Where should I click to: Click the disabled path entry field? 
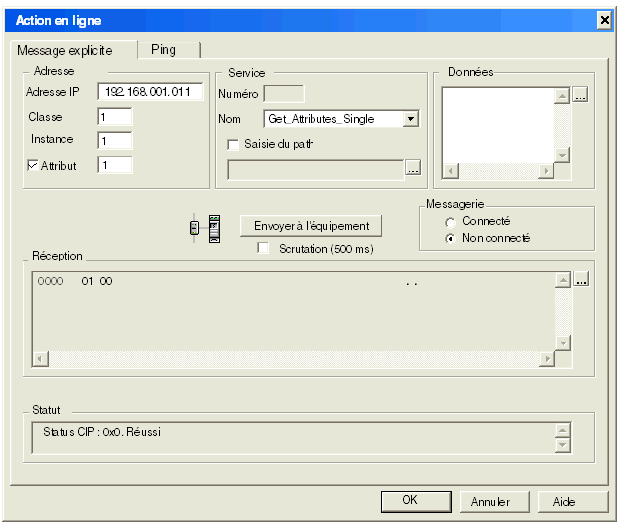[x=316, y=170]
